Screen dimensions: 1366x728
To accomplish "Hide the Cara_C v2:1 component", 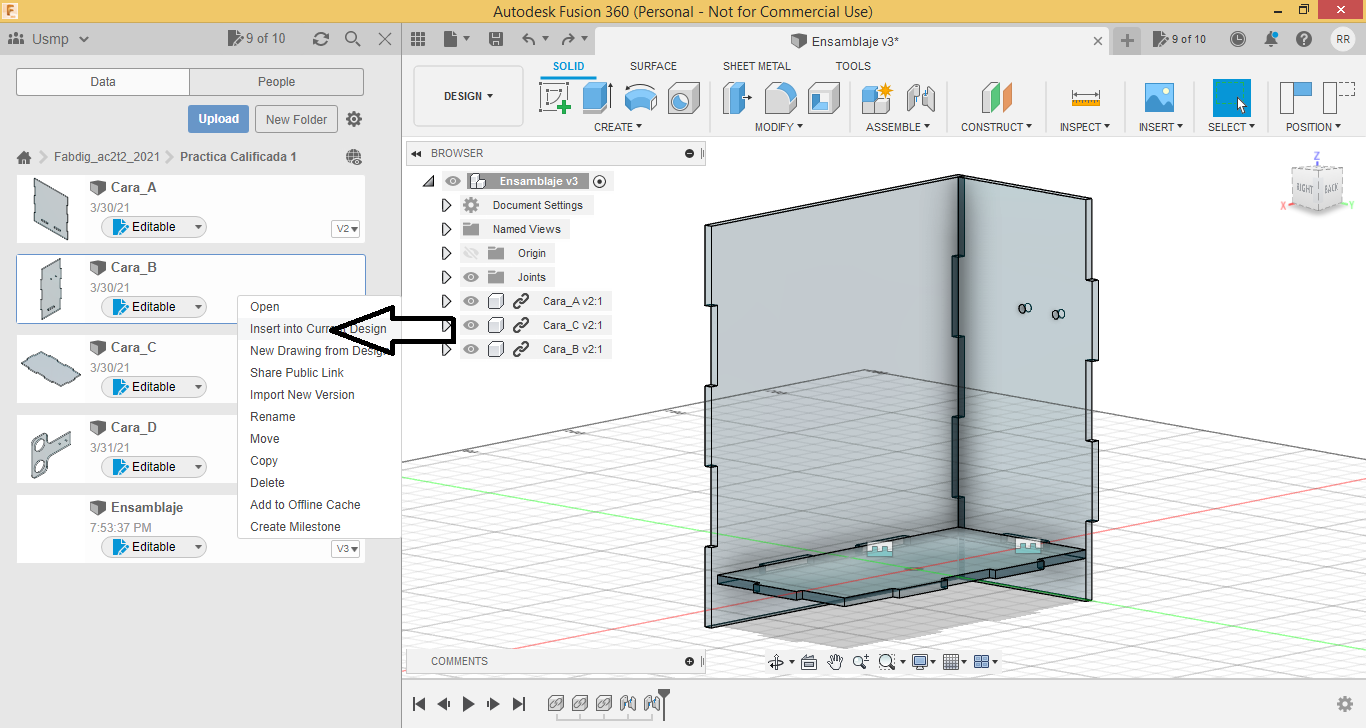I will point(471,325).
